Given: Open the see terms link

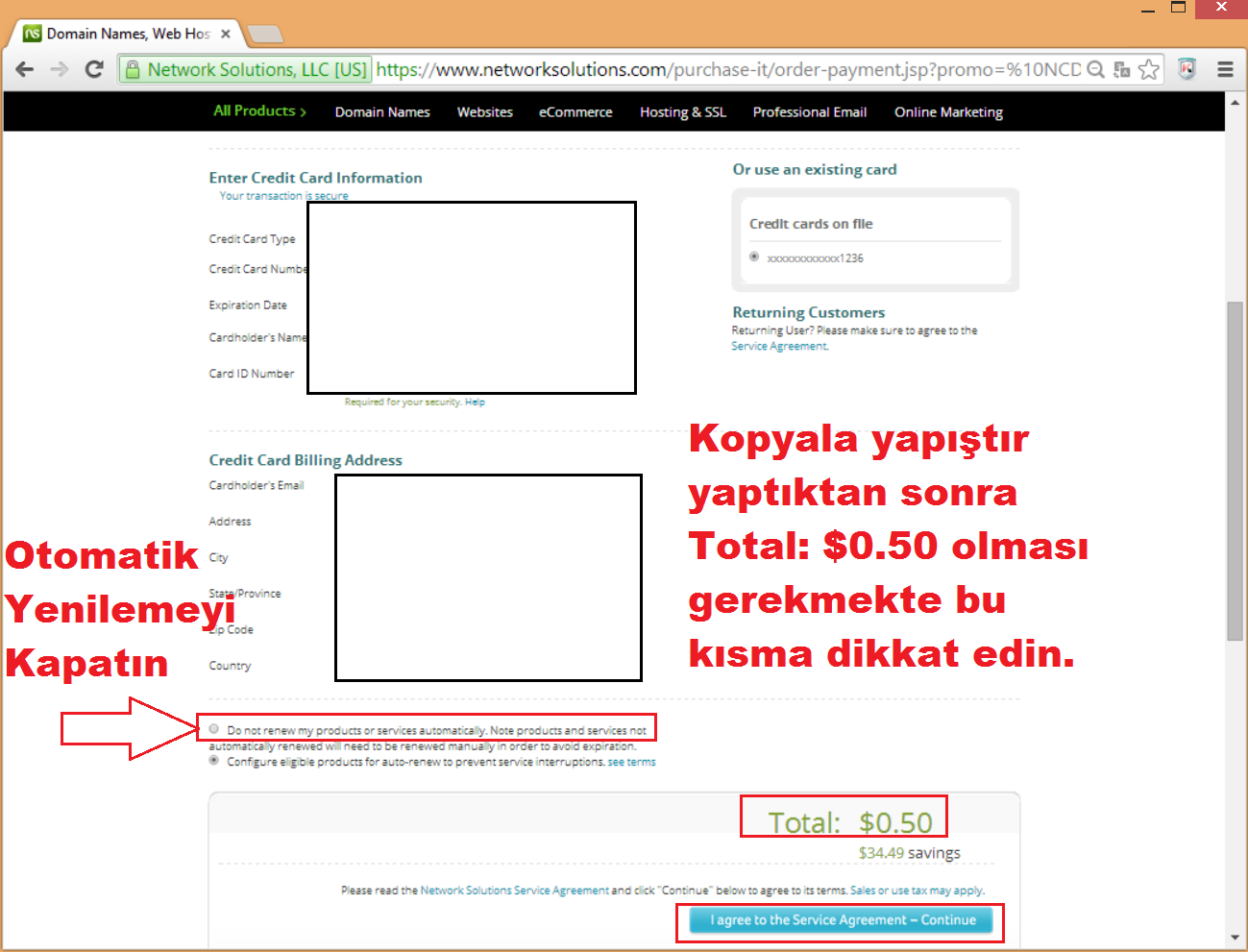Looking at the screenshot, I should point(632,763).
